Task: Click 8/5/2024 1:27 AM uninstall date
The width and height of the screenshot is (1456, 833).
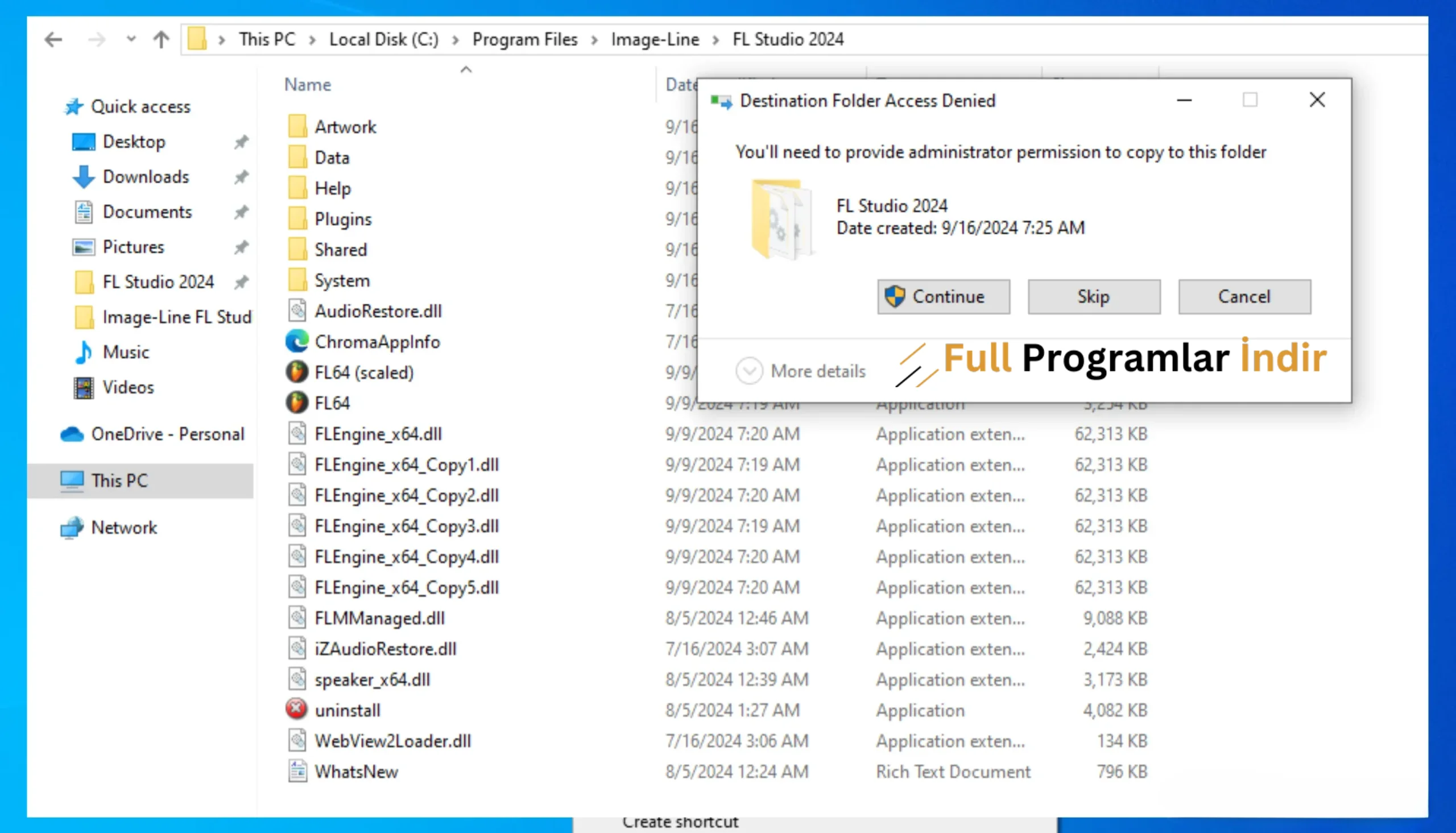Action: [x=733, y=710]
